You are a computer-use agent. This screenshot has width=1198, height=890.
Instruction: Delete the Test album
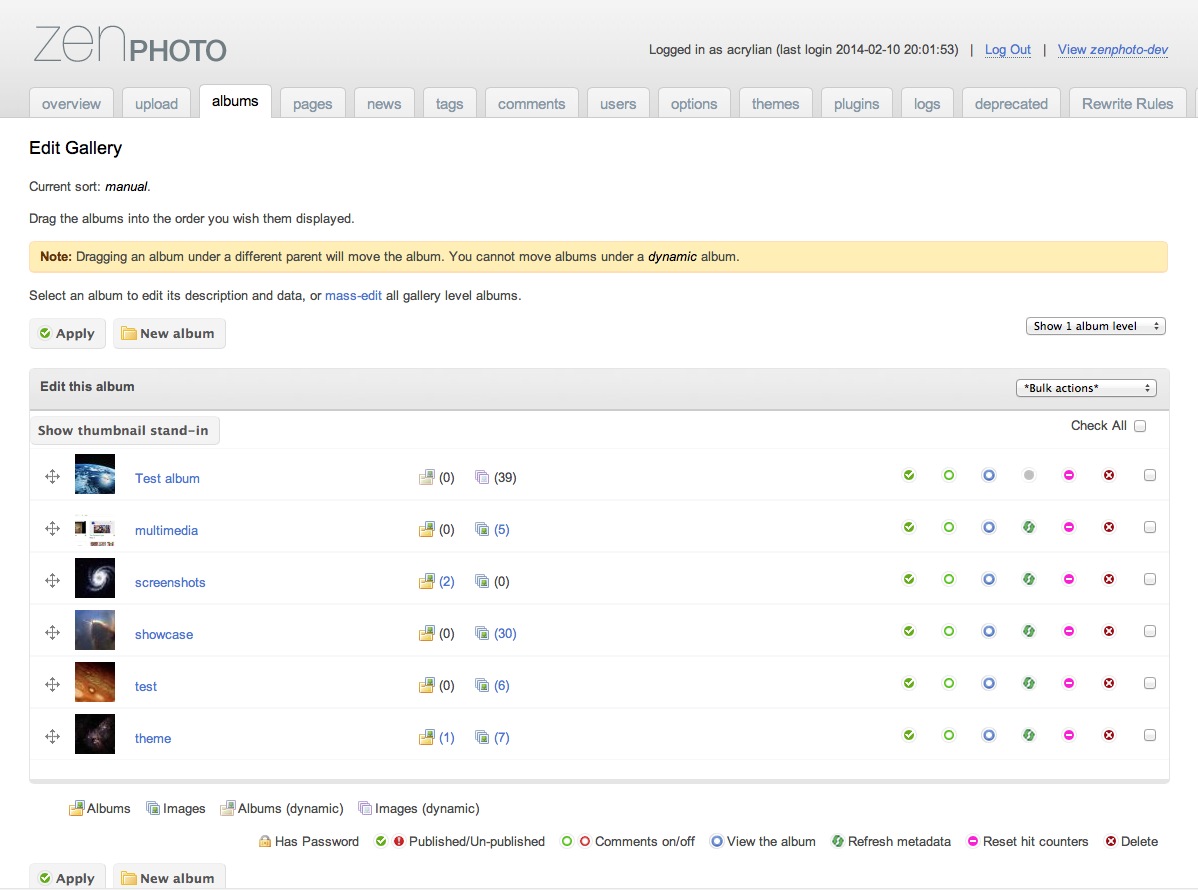[x=1108, y=475]
